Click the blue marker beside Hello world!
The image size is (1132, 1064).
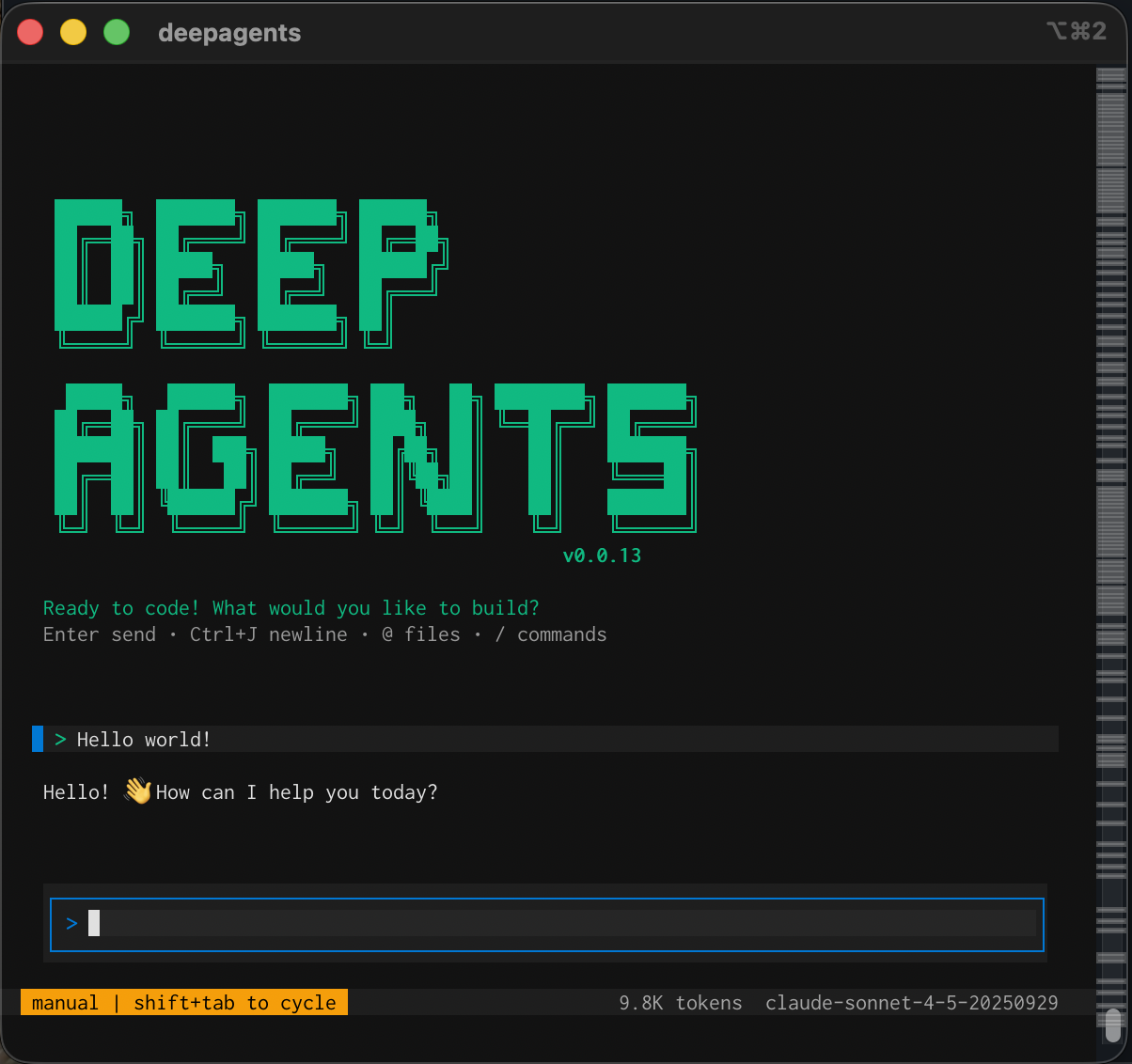37,739
